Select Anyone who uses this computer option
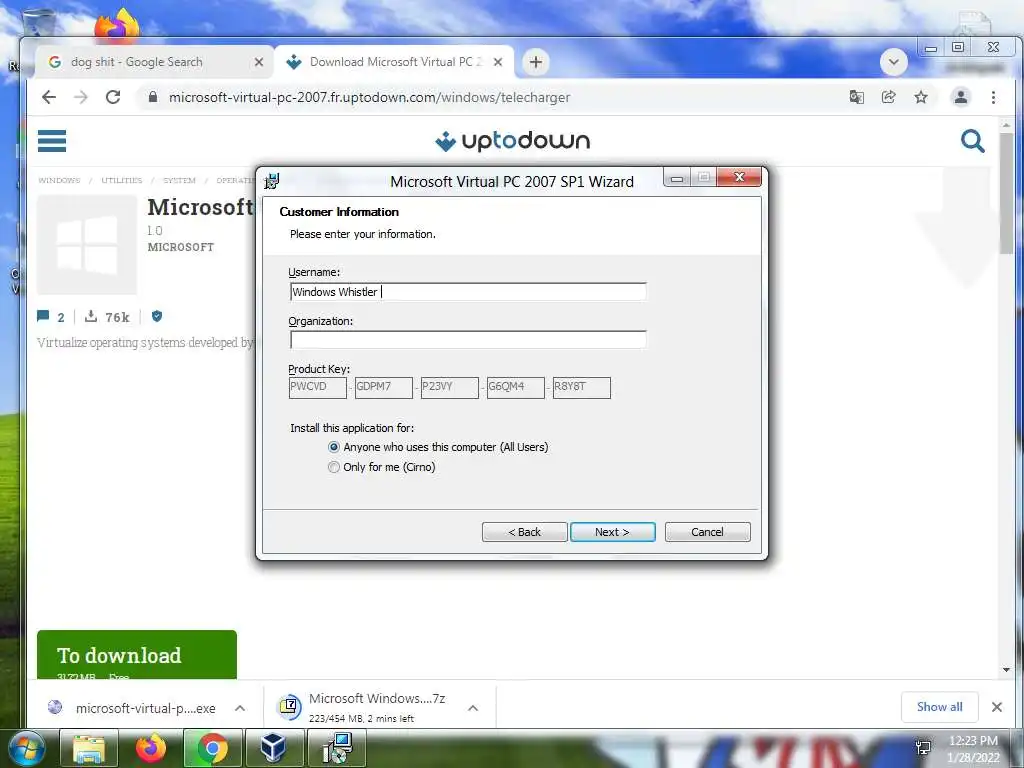The width and height of the screenshot is (1024, 768). pyautogui.click(x=438, y=447)
